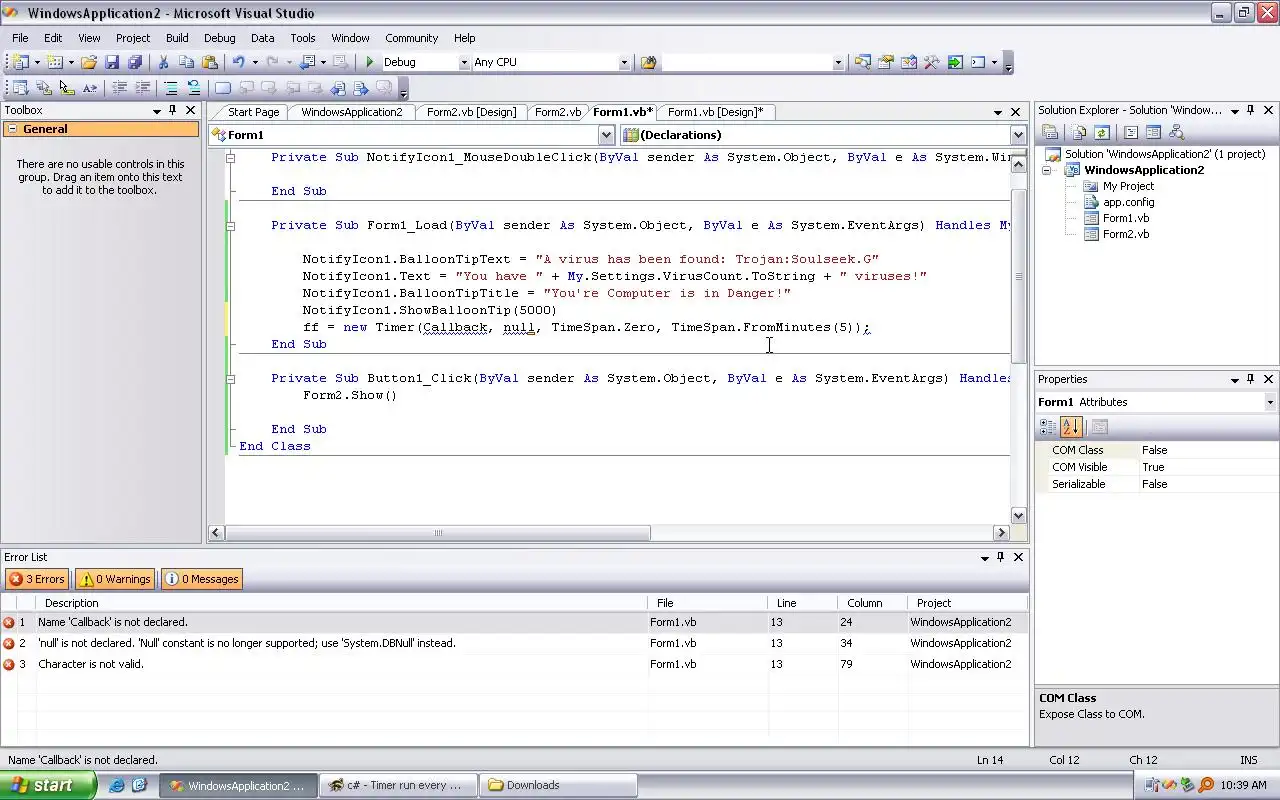Click View Class Diagram icon
The width and height of the screenshot is (1280, 800).
coord(1176,132)
